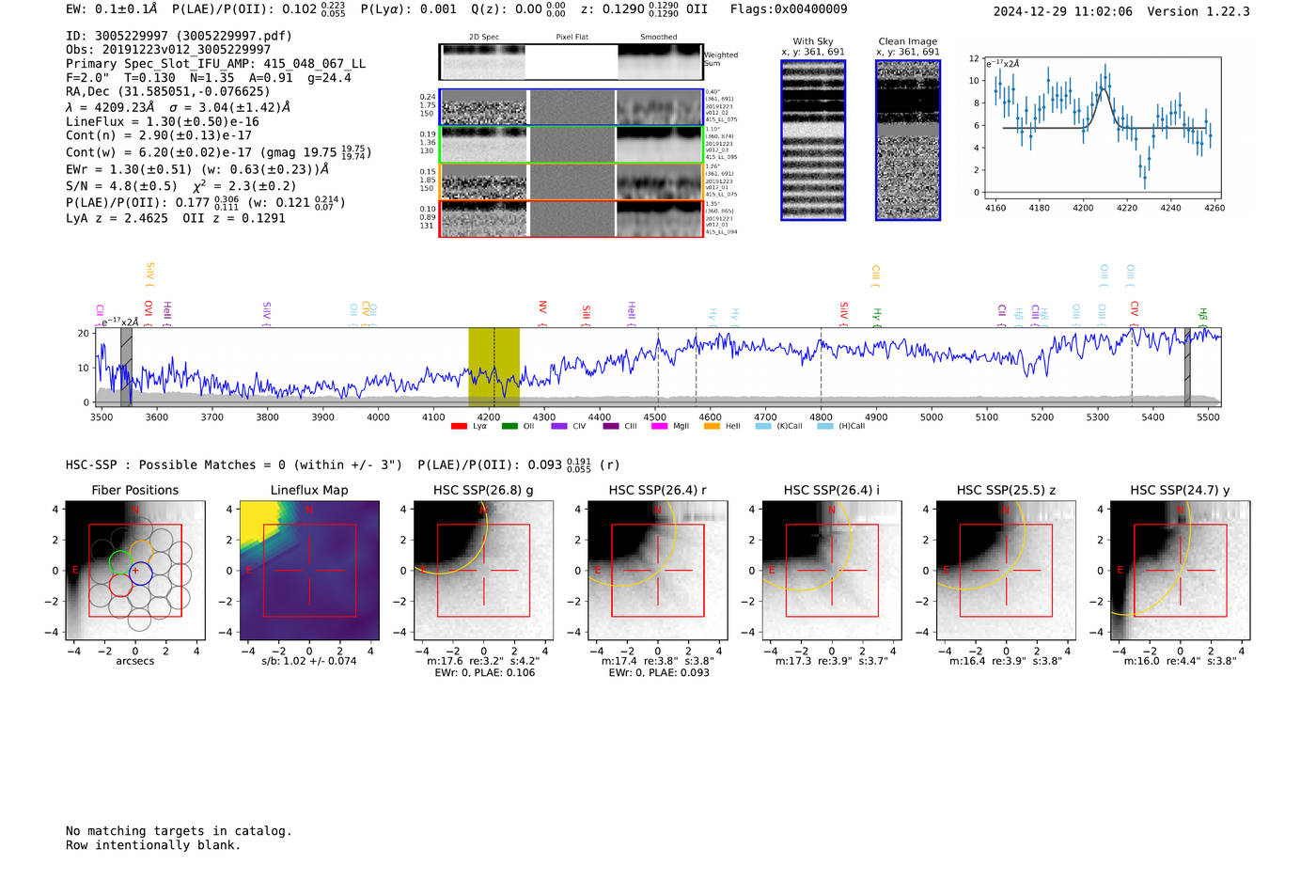The image size is (1316, 896).
Task: Click the red Lyα legend swatch
Action: click(459, 426)
